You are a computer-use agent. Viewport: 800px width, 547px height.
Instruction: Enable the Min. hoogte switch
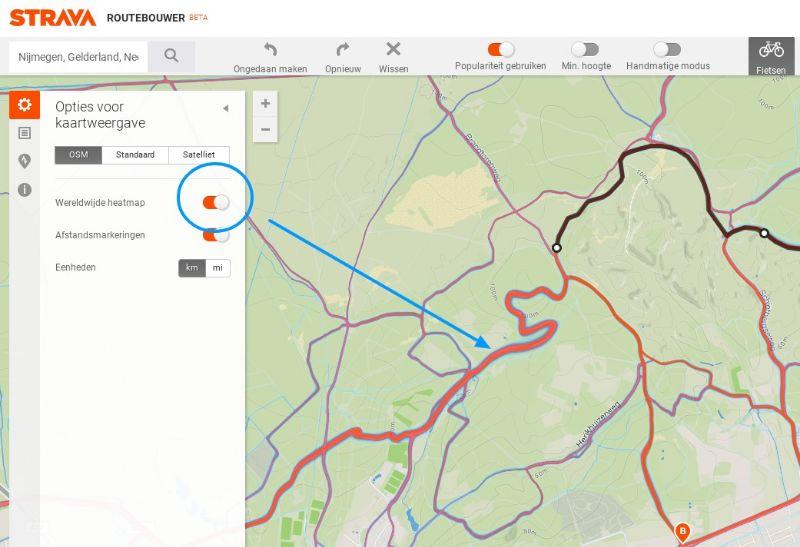pos(585,49)
